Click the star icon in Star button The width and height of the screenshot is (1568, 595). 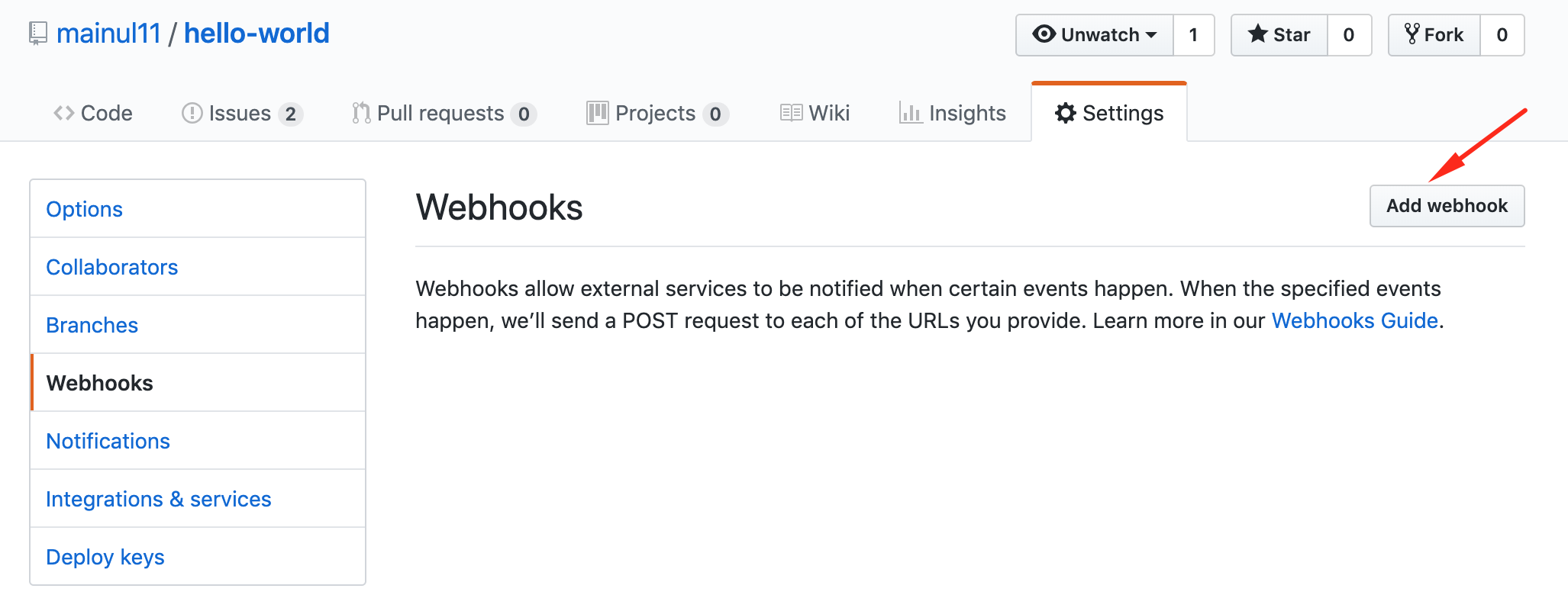(1257, 34)
